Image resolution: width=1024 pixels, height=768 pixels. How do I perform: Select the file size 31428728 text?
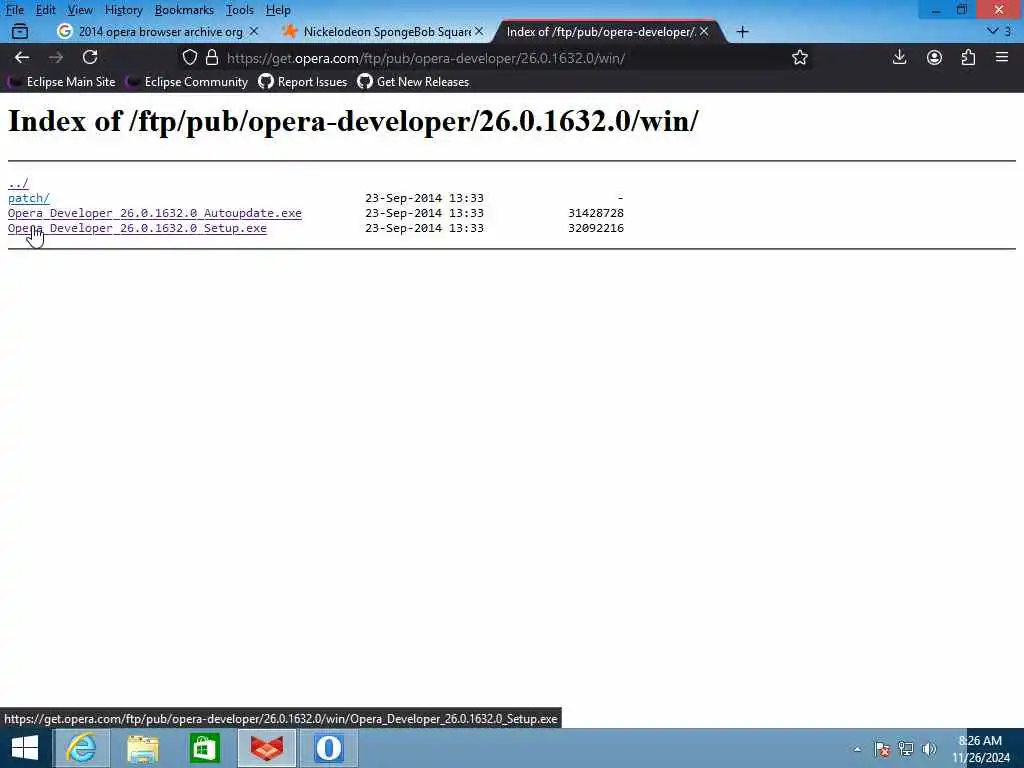coord(596,213)
